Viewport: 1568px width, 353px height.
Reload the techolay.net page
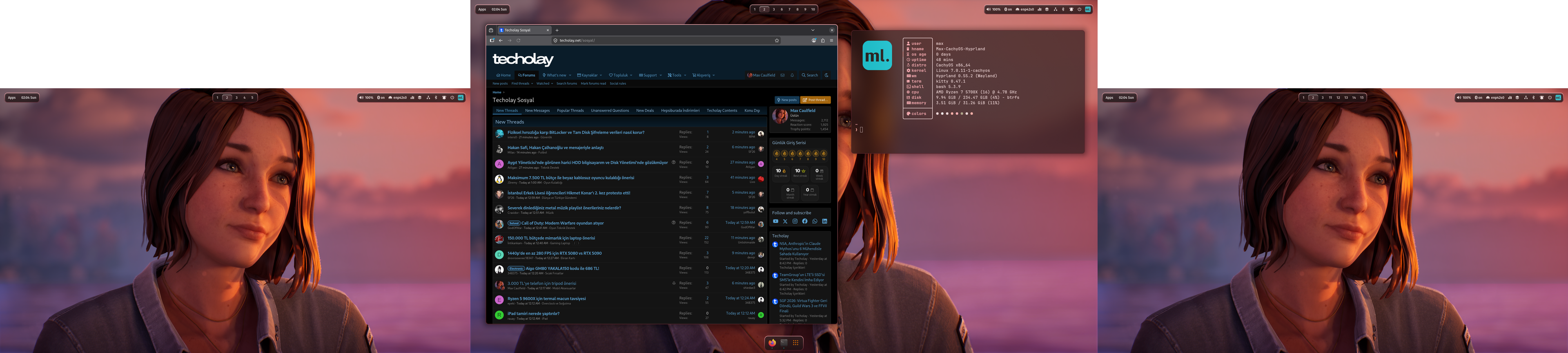pos(519,40)
